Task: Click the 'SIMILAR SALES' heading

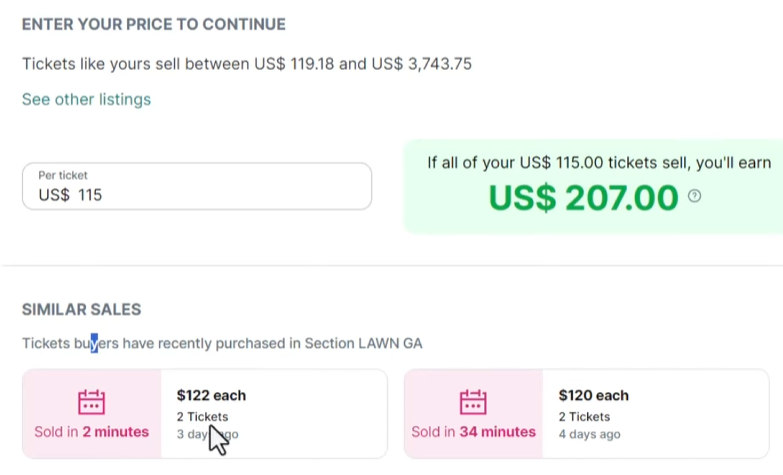Action: click(x=81, y=310)
